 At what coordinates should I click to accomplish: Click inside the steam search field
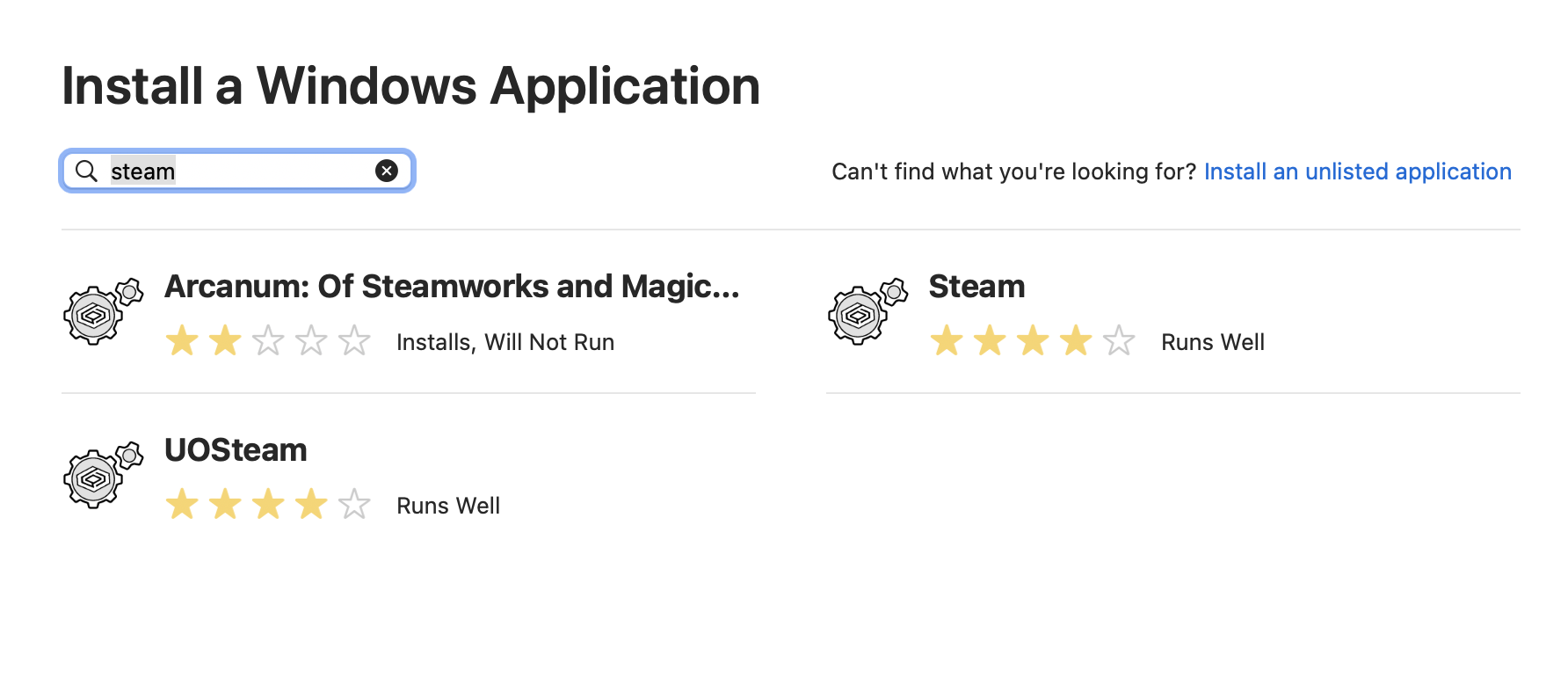pos(237,171)
